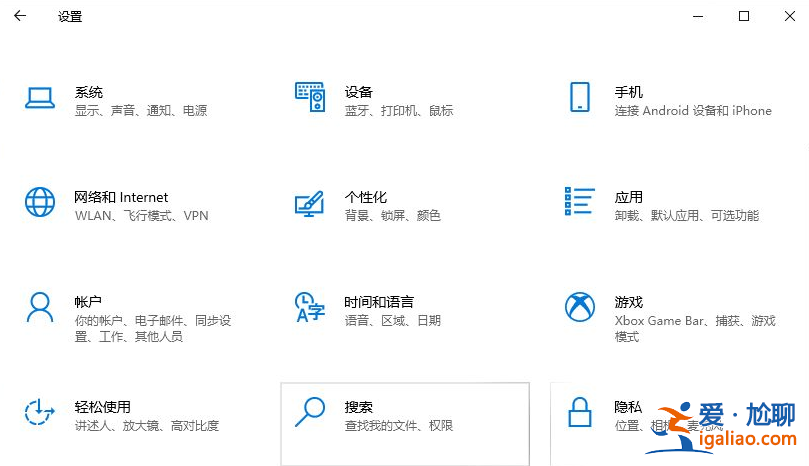Click the 显示、声音、通知、电源 description
The image size is (809, 466).
pos(141,110)
